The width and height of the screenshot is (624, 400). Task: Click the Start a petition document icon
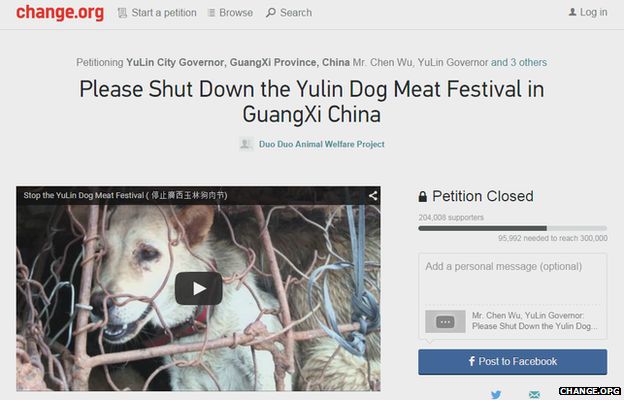tap(122, 13)
